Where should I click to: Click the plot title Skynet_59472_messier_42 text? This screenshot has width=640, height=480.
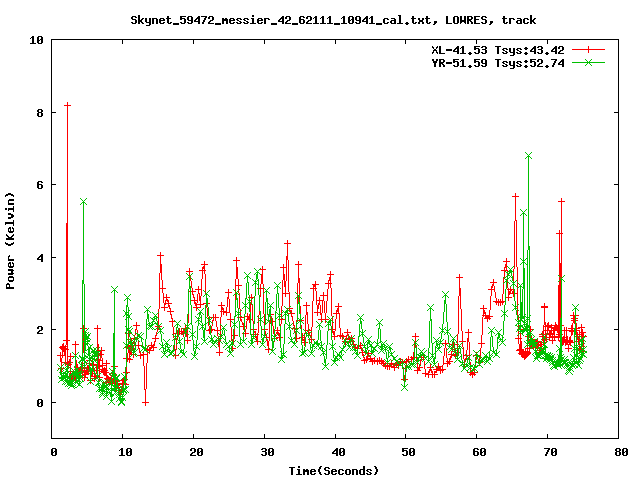click(x=333, y=20)
